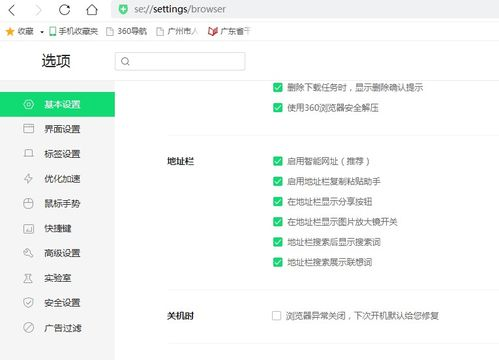This screenshot has height=360, width=499.
Task: Open 实验室 section
Action: click(x=57, y=278)
